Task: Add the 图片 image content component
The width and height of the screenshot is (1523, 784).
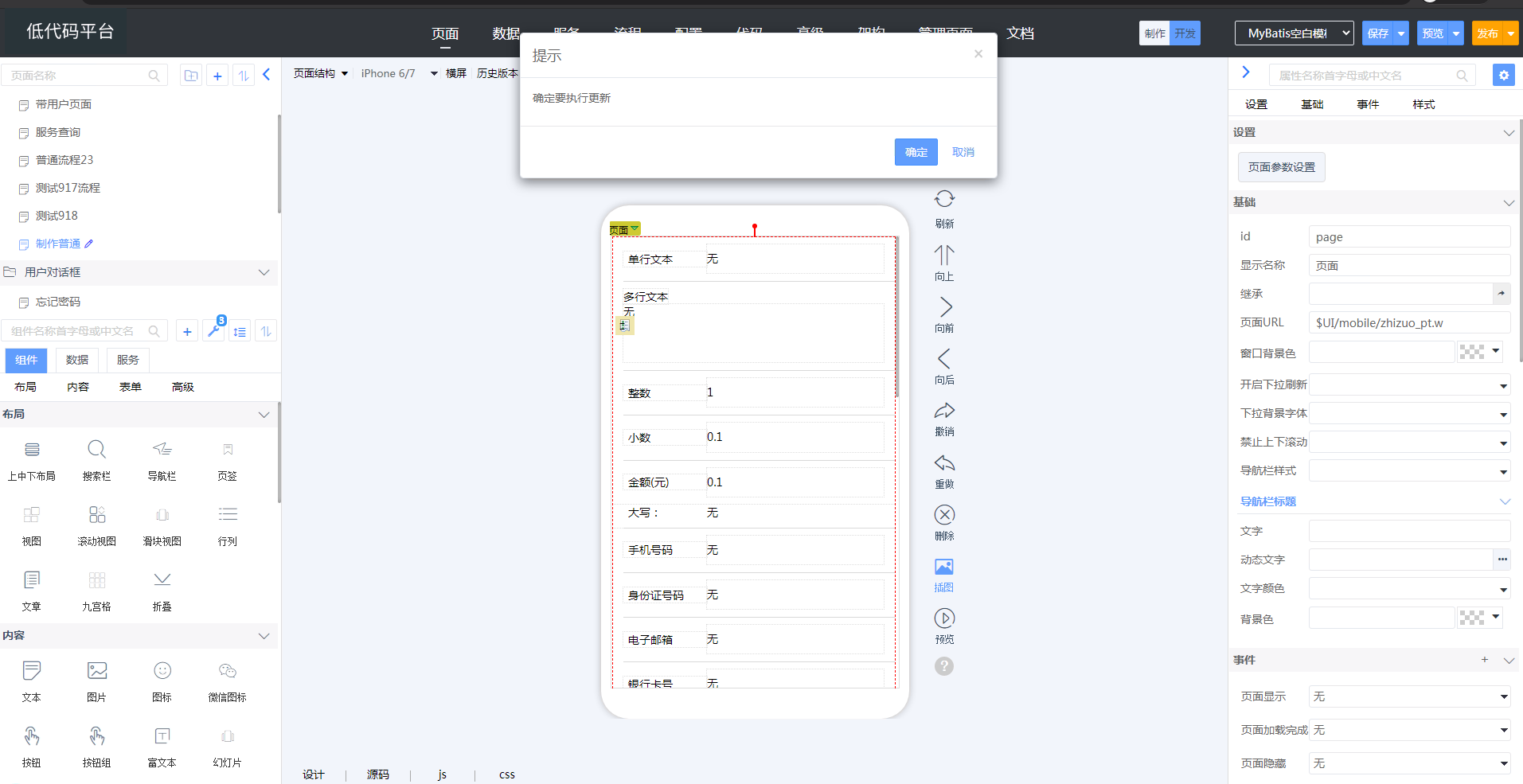Action: 96,681
